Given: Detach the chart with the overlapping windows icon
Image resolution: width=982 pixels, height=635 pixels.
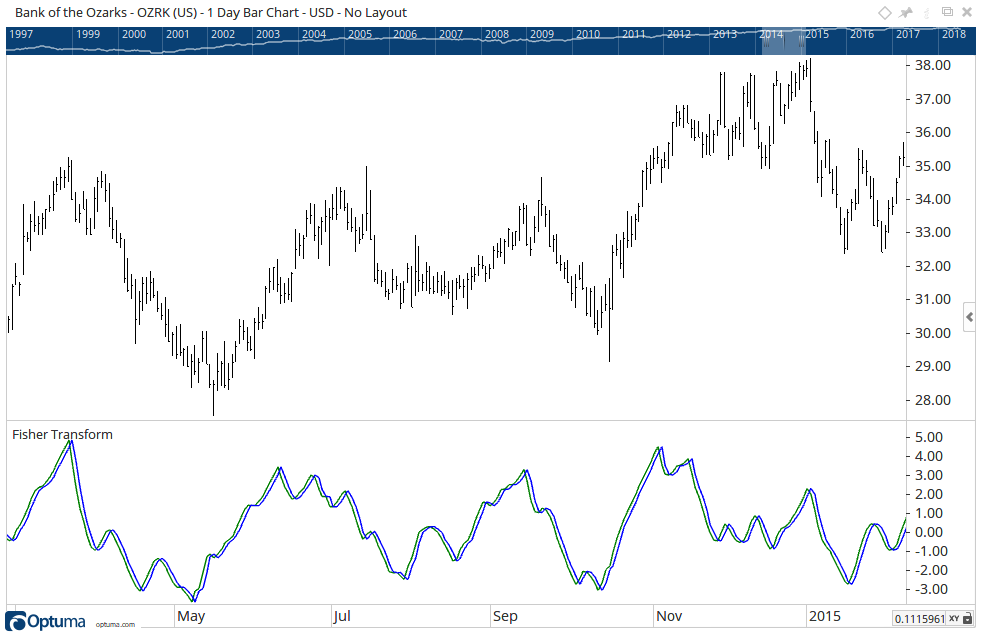Looking at the screenshot, I should coord(948,12).
